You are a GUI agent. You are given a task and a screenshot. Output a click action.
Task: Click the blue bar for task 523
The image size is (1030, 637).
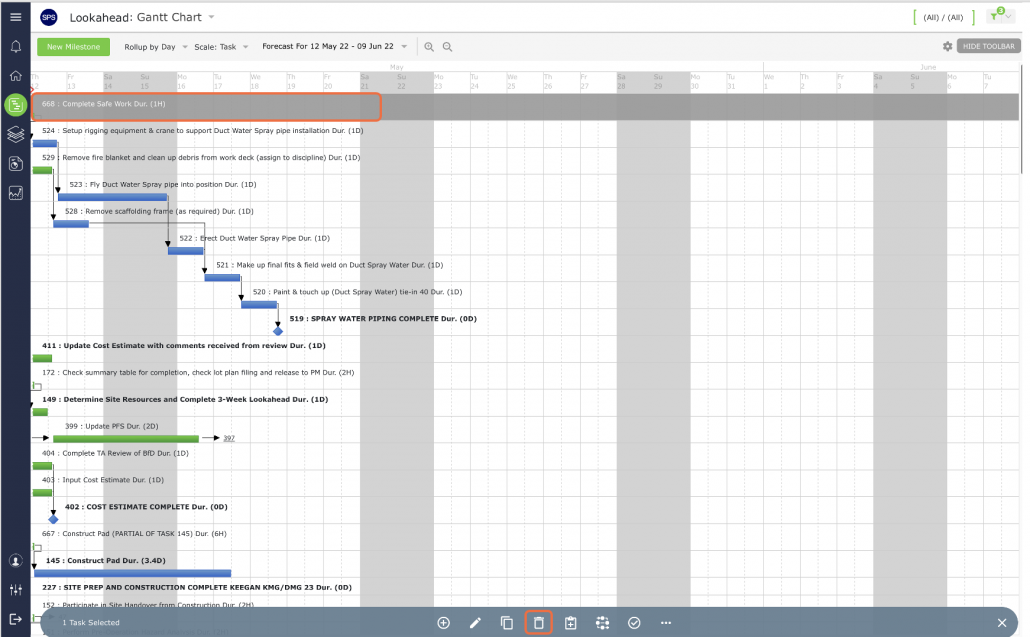coord(112,197)
